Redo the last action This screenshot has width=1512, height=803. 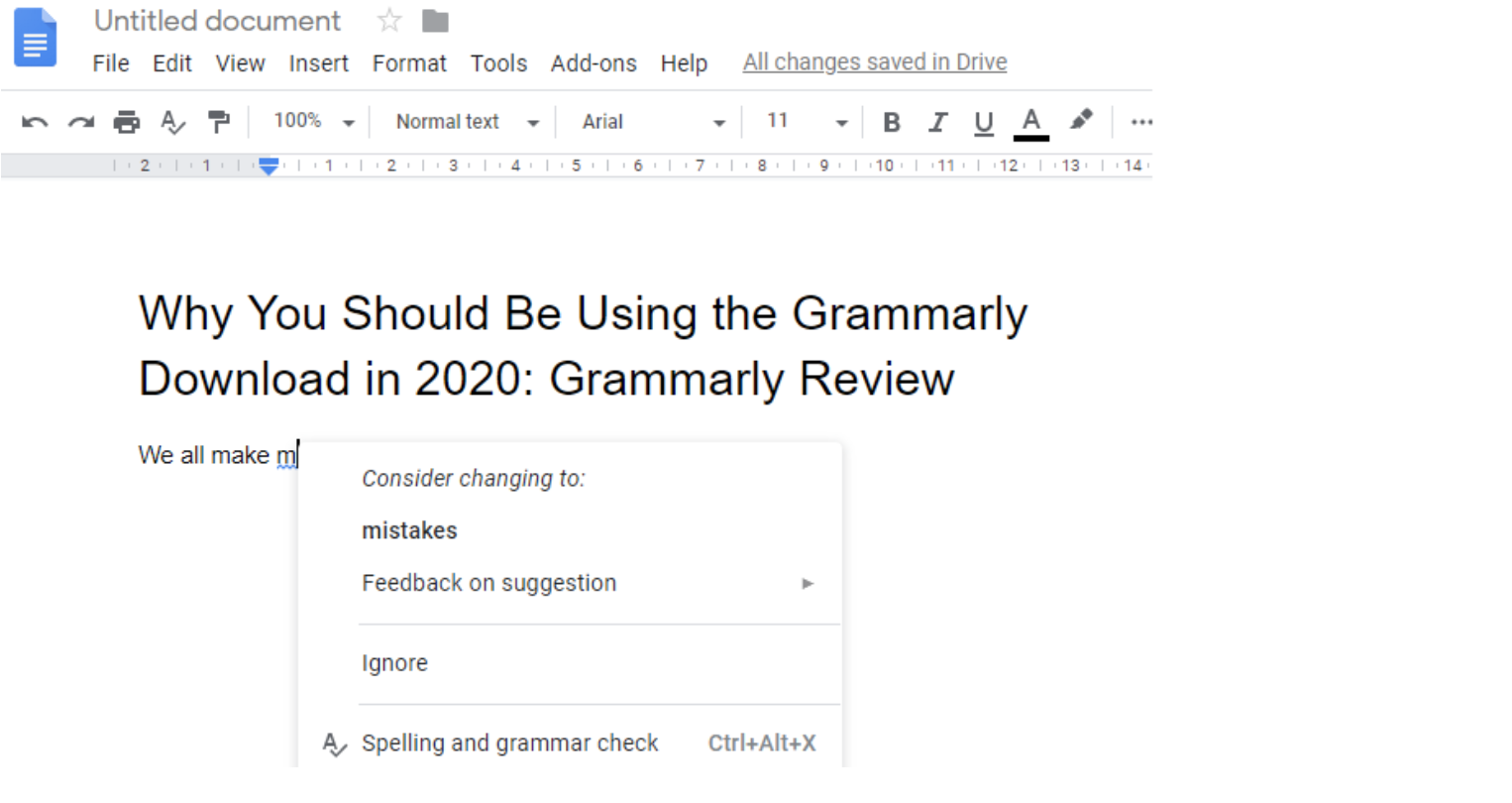coord(80,122)
